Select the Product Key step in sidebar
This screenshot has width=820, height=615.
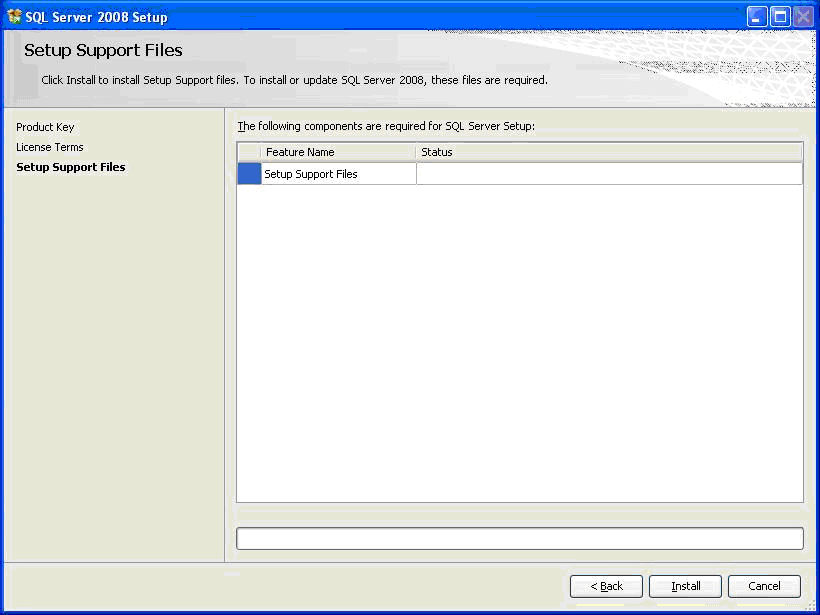click(45, 127)
